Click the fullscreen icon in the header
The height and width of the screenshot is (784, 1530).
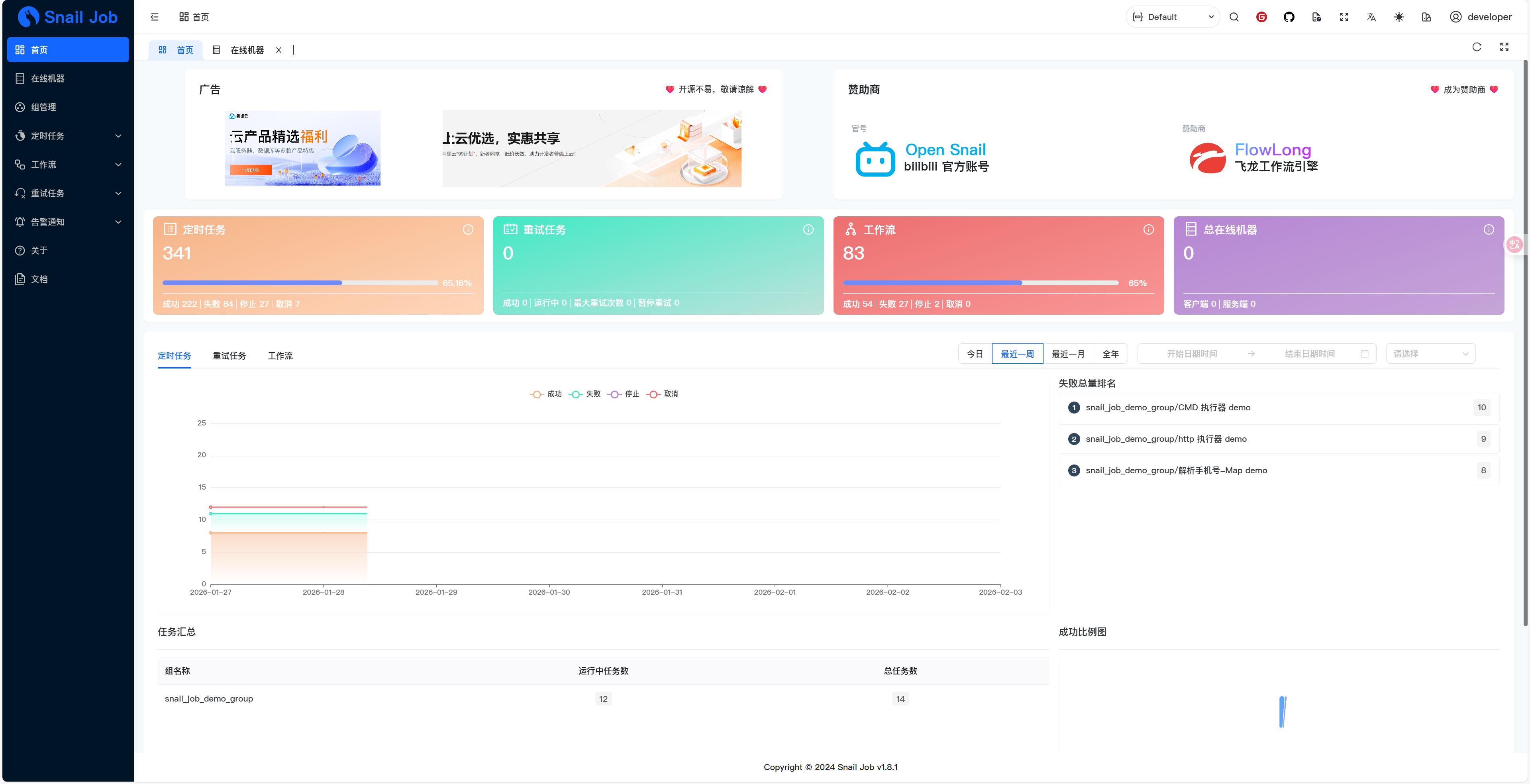[1344, 17]
